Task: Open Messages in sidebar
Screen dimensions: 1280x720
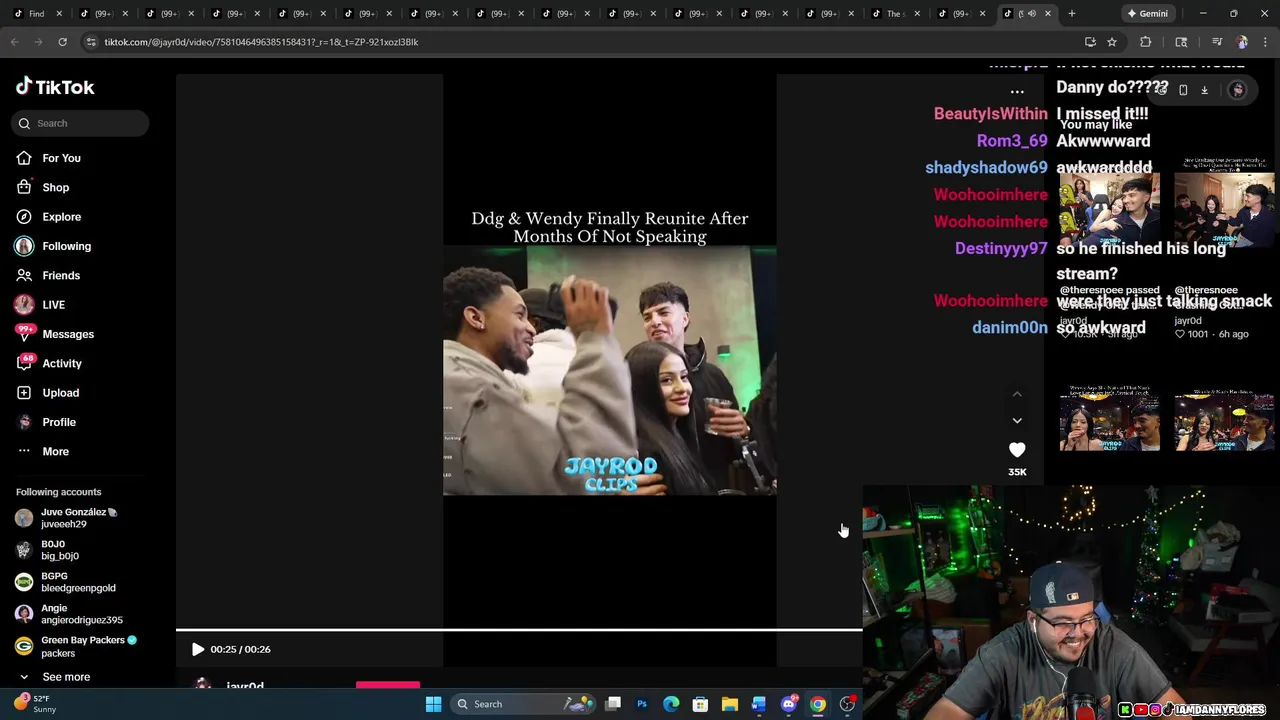Action: (x=55, y=334)
